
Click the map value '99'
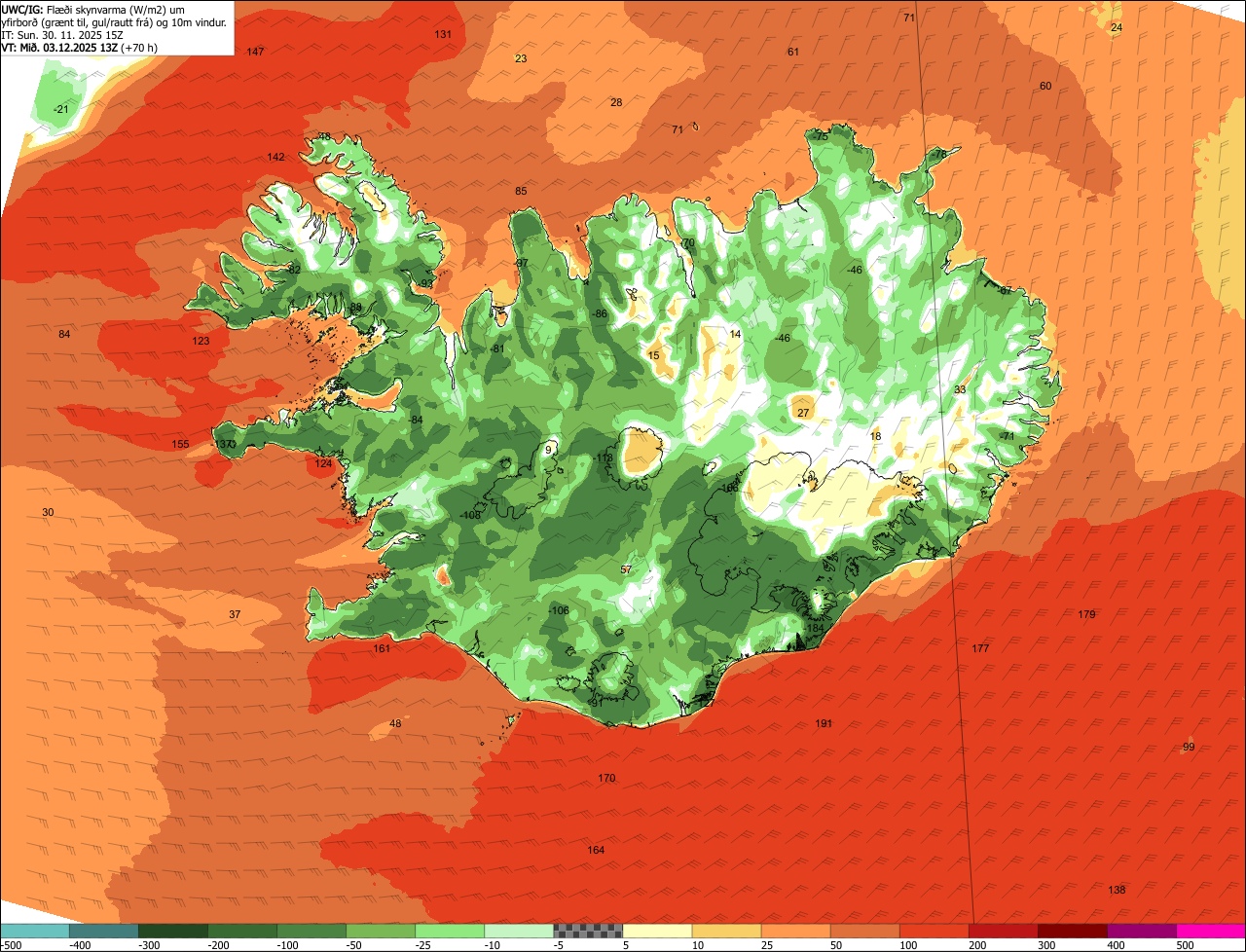tap(1189, 747)
